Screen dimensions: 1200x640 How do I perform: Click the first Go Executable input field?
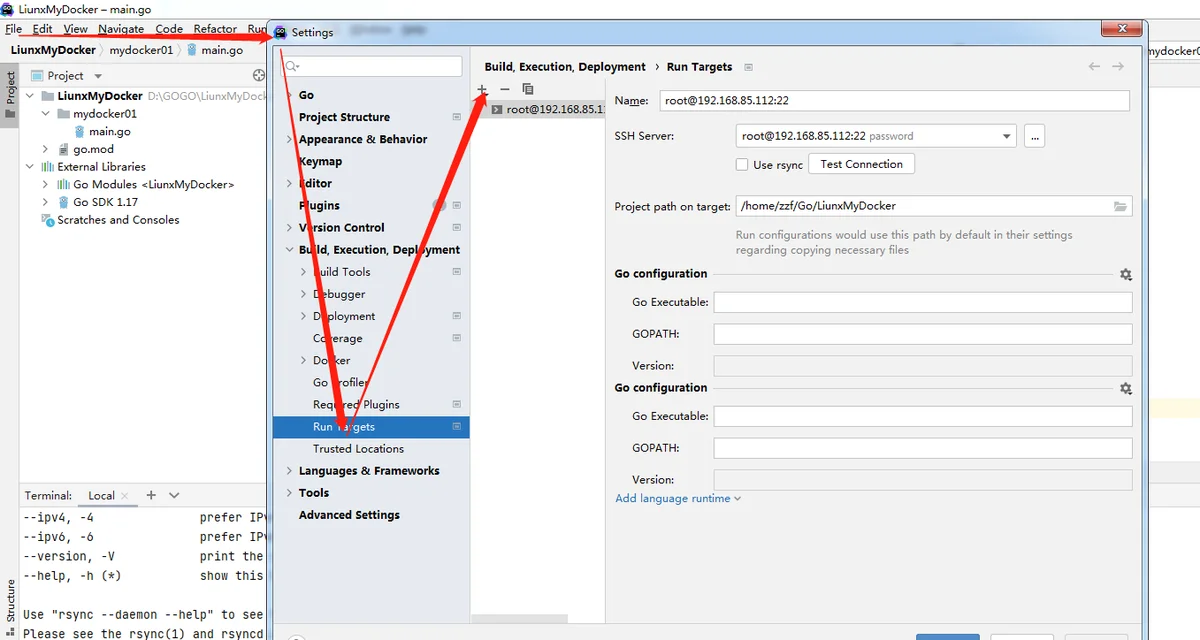pyautogui.click(x=922, y=302)
